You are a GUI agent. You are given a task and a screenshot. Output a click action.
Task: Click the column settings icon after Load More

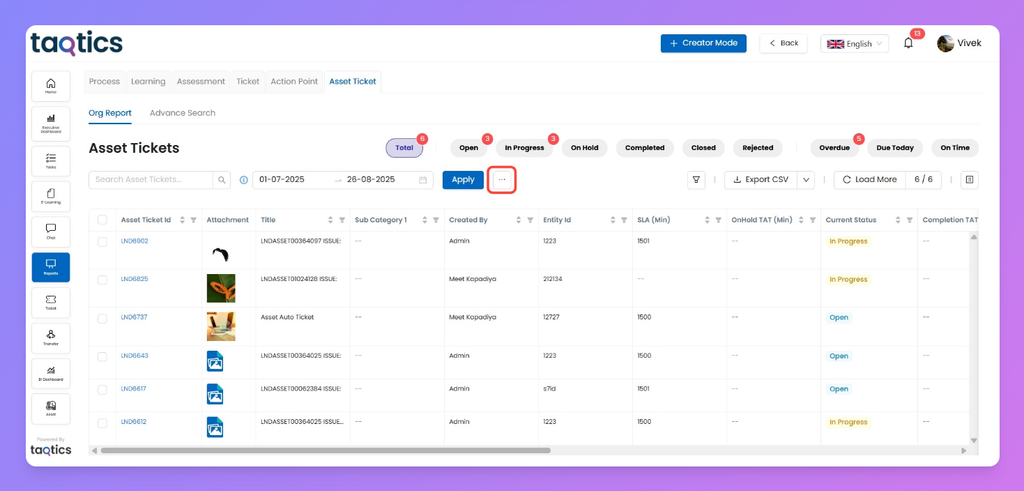point(968,180)
